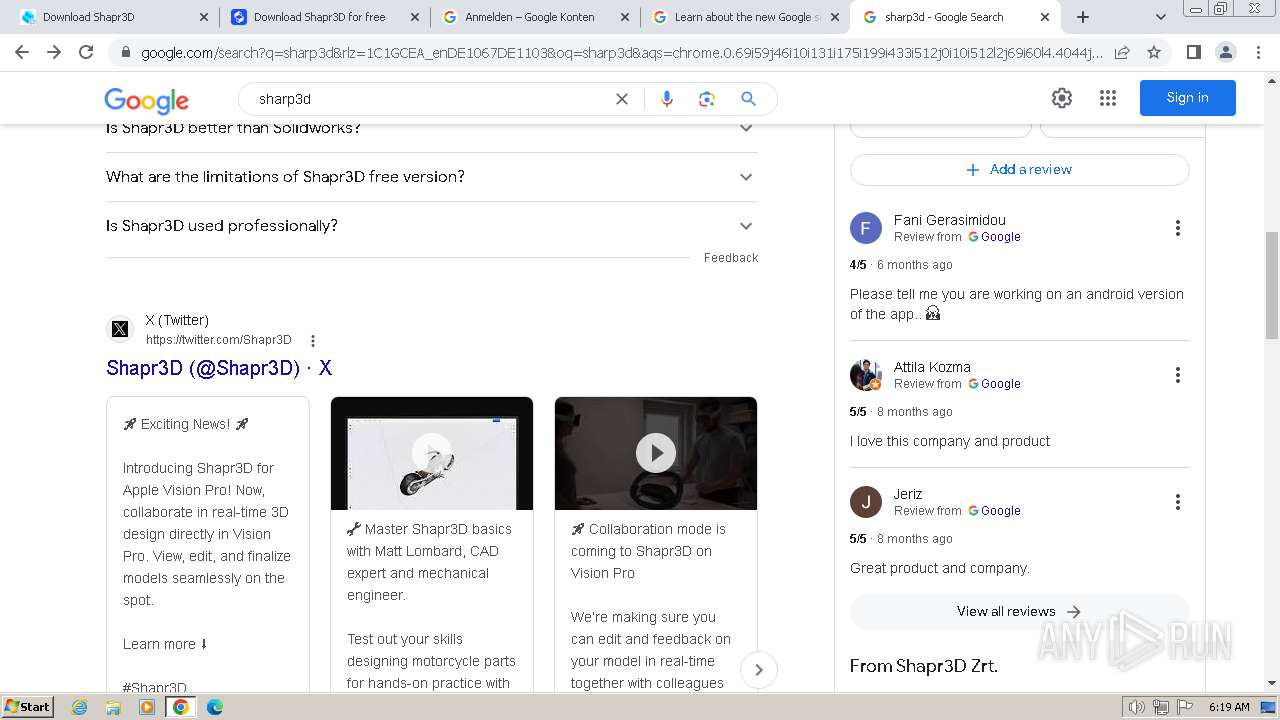Expand 'limitations of Shapr3D free version' question
1280x720 pixels.
432,177
